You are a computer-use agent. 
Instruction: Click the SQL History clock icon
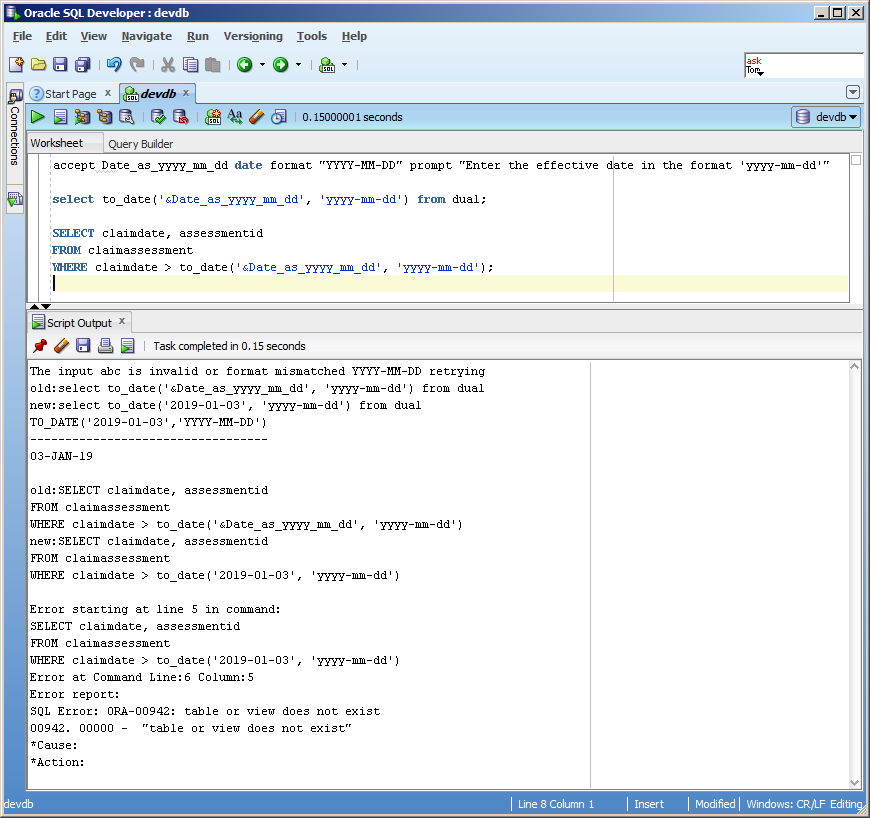coord(279,117)
